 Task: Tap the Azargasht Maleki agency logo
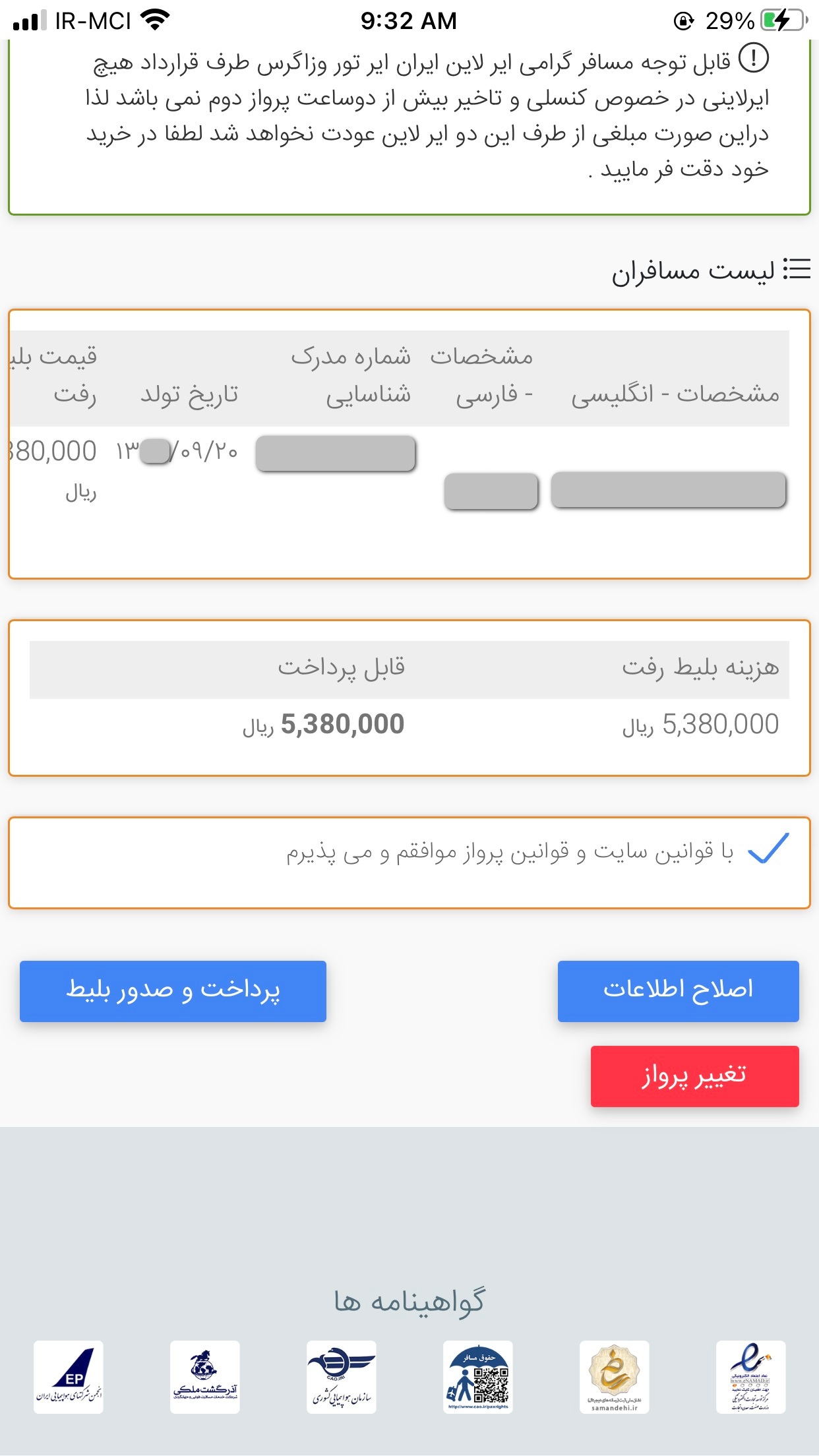pyautogui.click(x=204, y=1376)
